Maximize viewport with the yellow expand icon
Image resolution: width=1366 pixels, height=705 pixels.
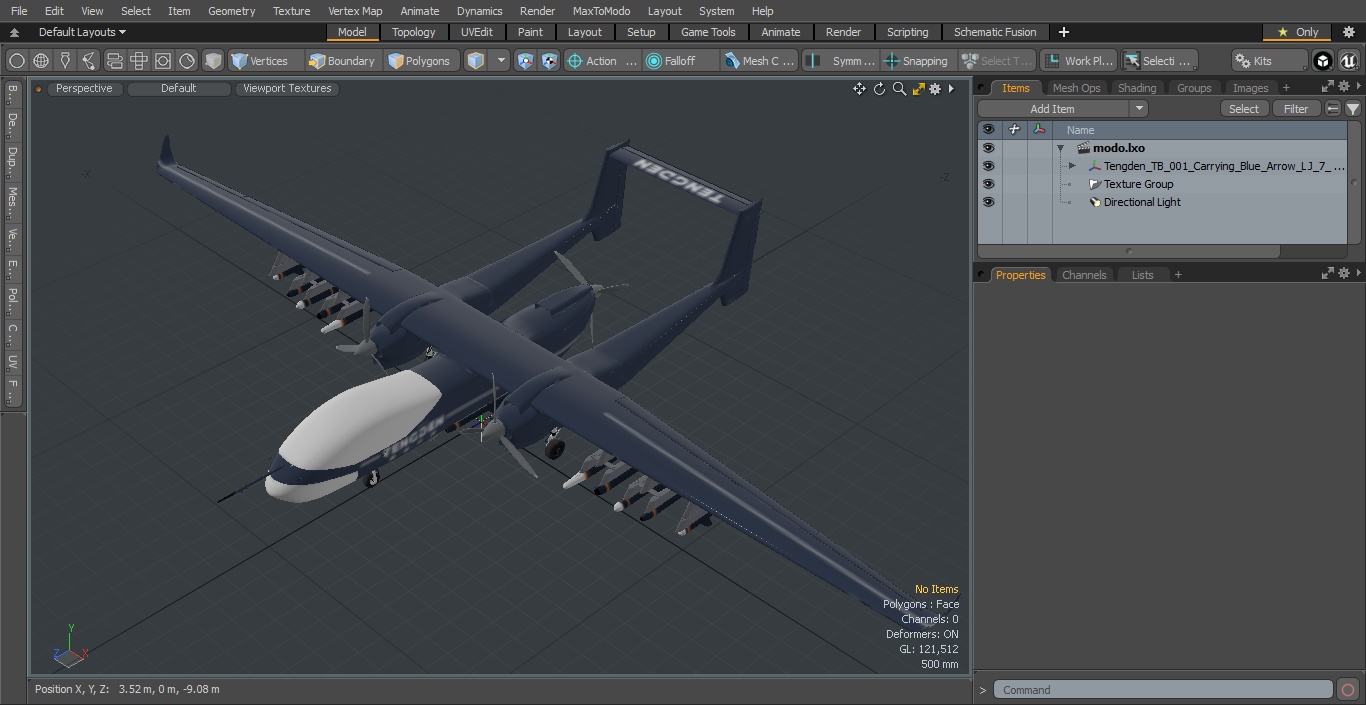pos(918,89)
